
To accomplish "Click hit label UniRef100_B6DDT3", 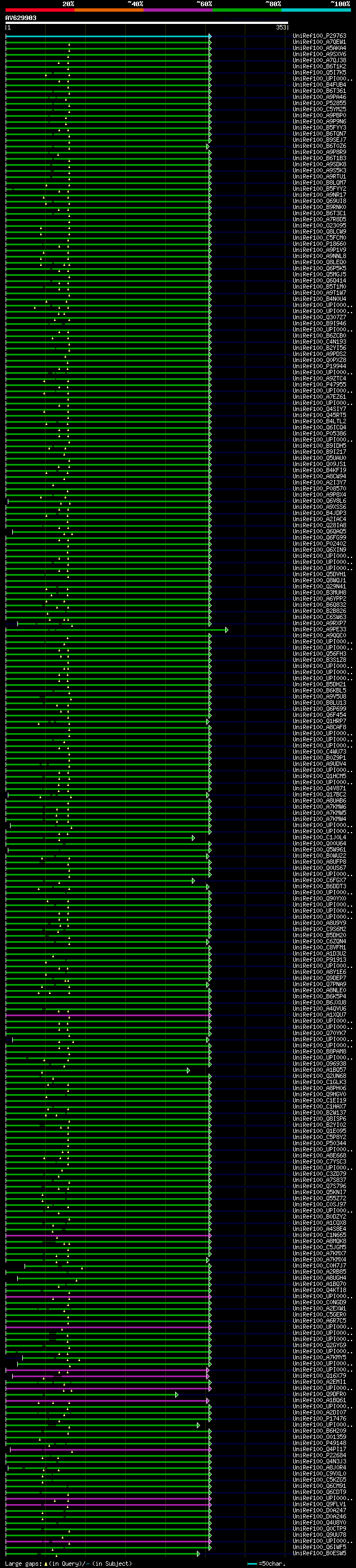I will 319,887.
